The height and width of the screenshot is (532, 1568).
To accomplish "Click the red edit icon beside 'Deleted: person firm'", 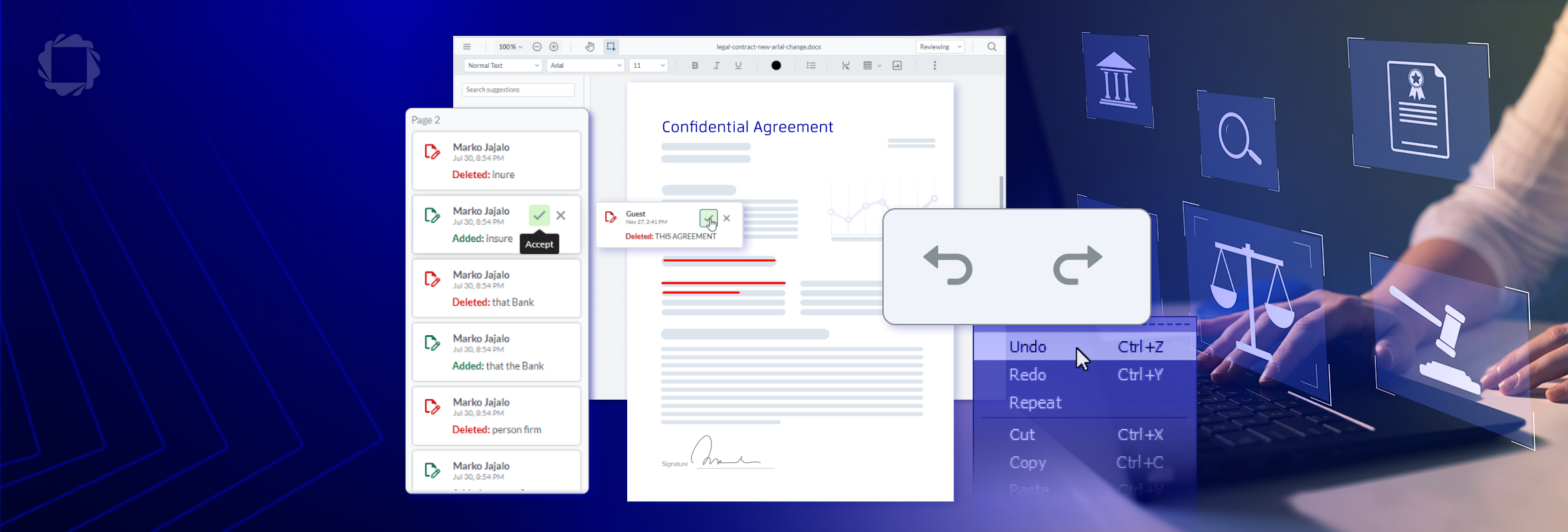I will (x=432, y=407).
